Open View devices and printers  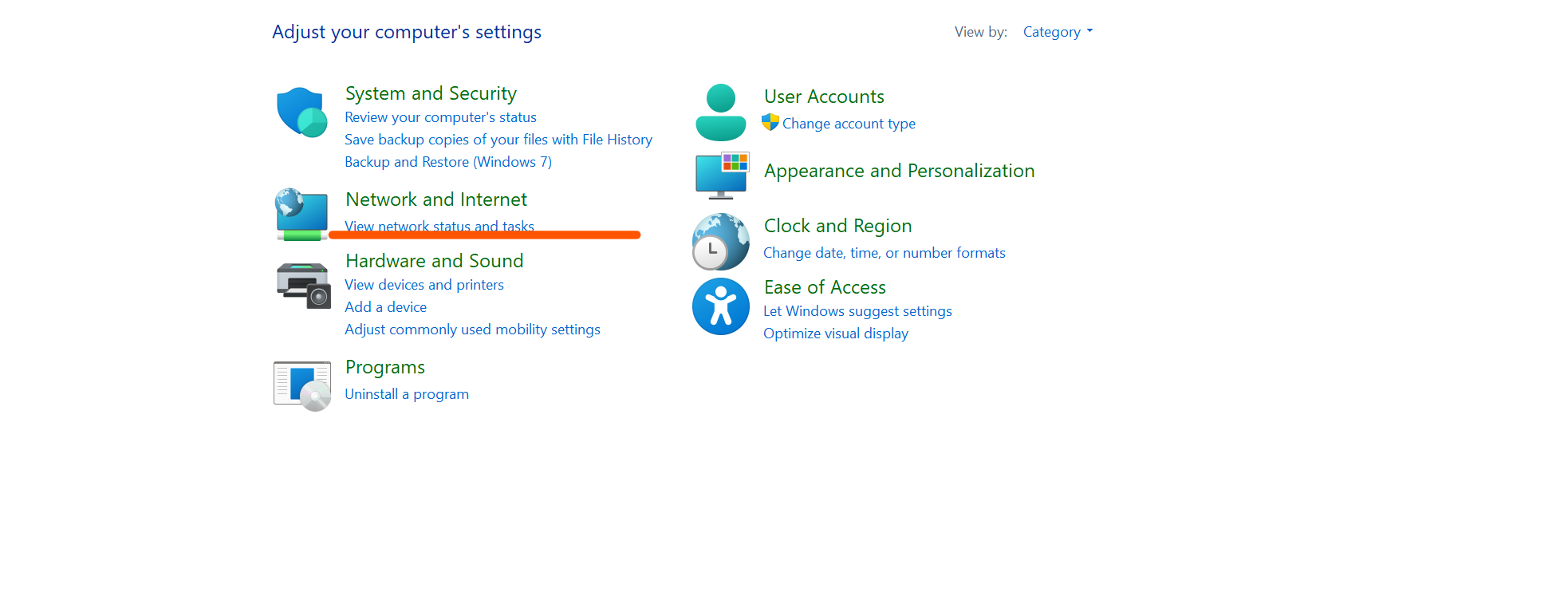424,285
